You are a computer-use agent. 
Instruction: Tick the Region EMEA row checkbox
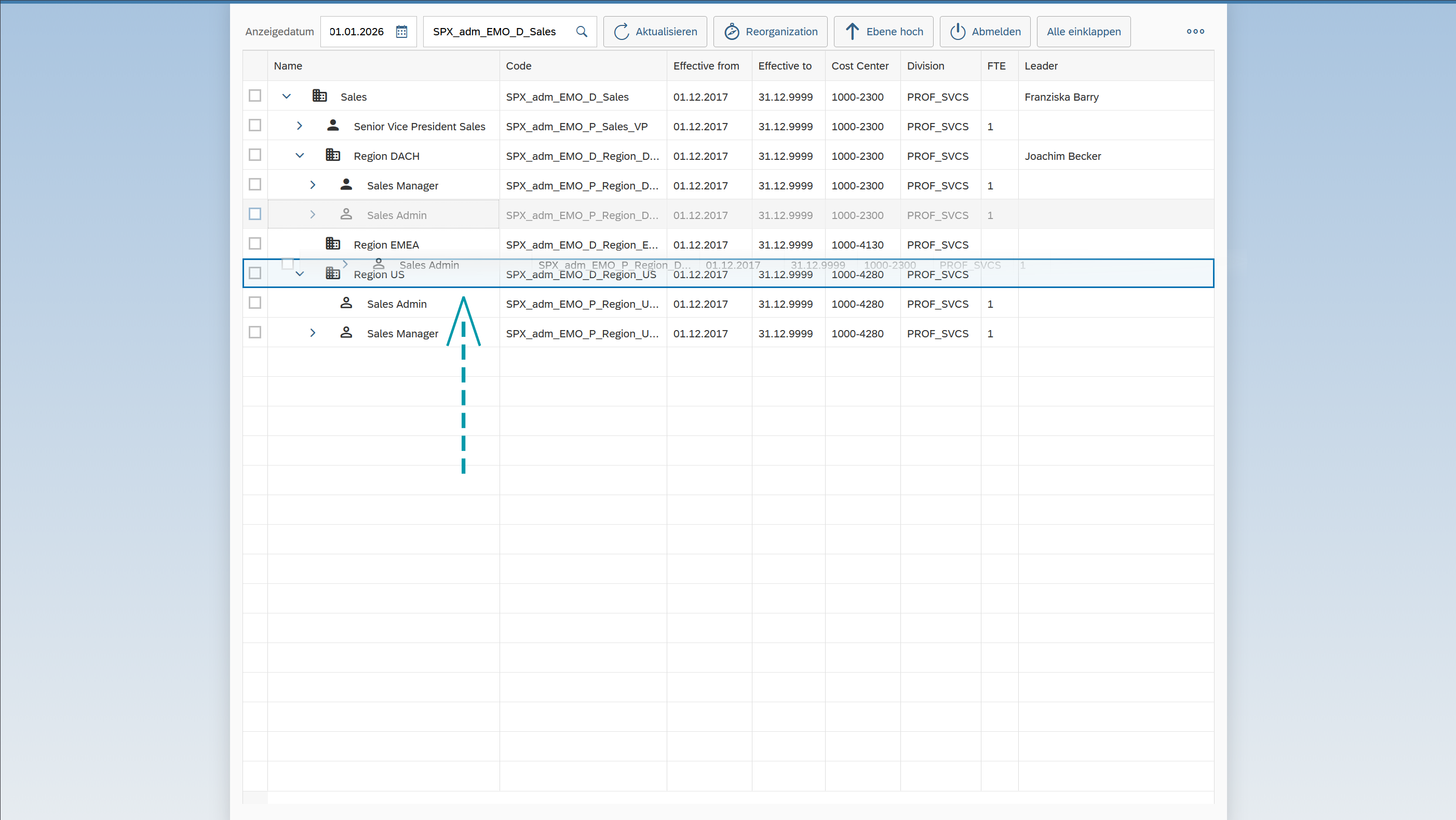pos(255,244)
